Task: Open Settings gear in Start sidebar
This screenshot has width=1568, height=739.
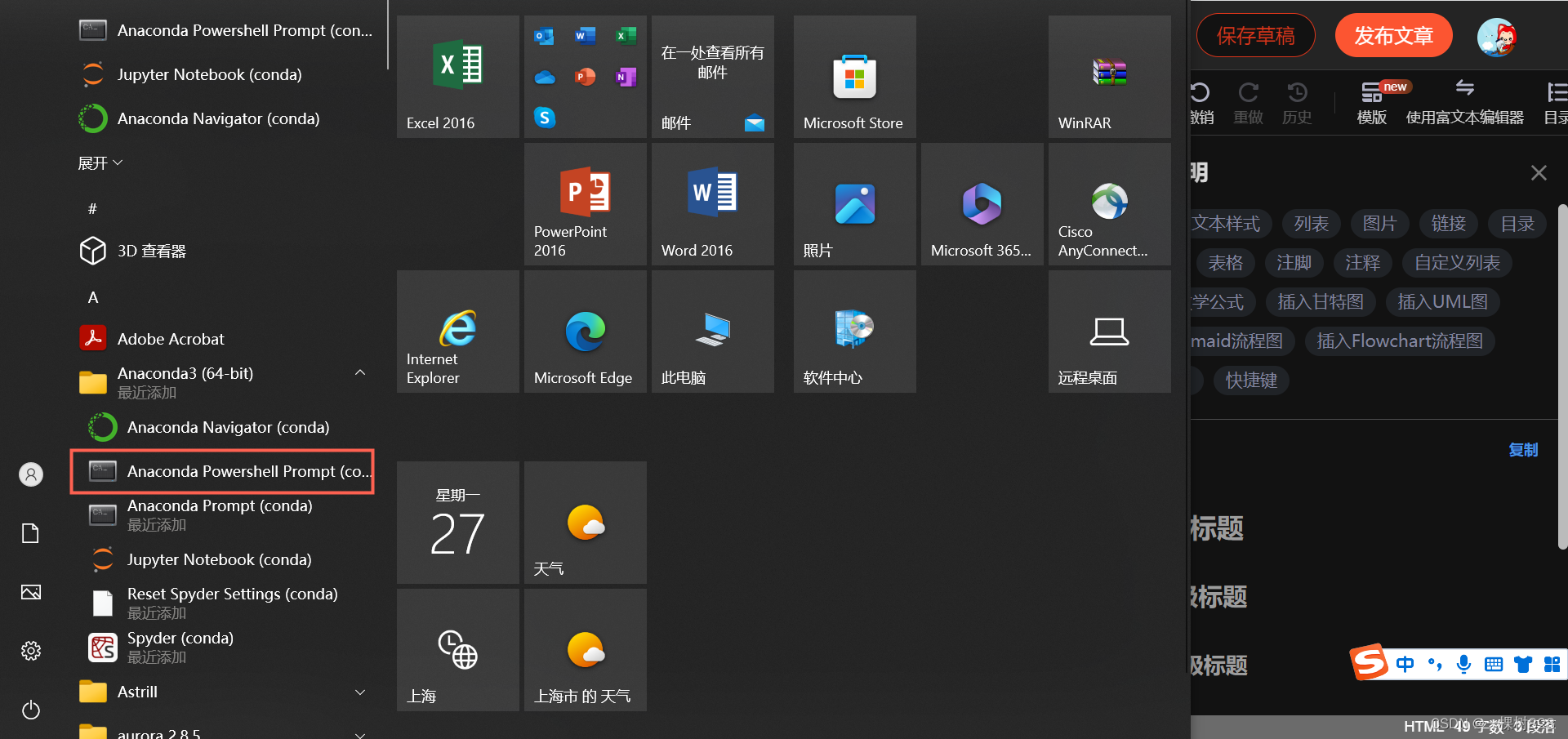Action: pyautogui.click(x=31, y=651)
